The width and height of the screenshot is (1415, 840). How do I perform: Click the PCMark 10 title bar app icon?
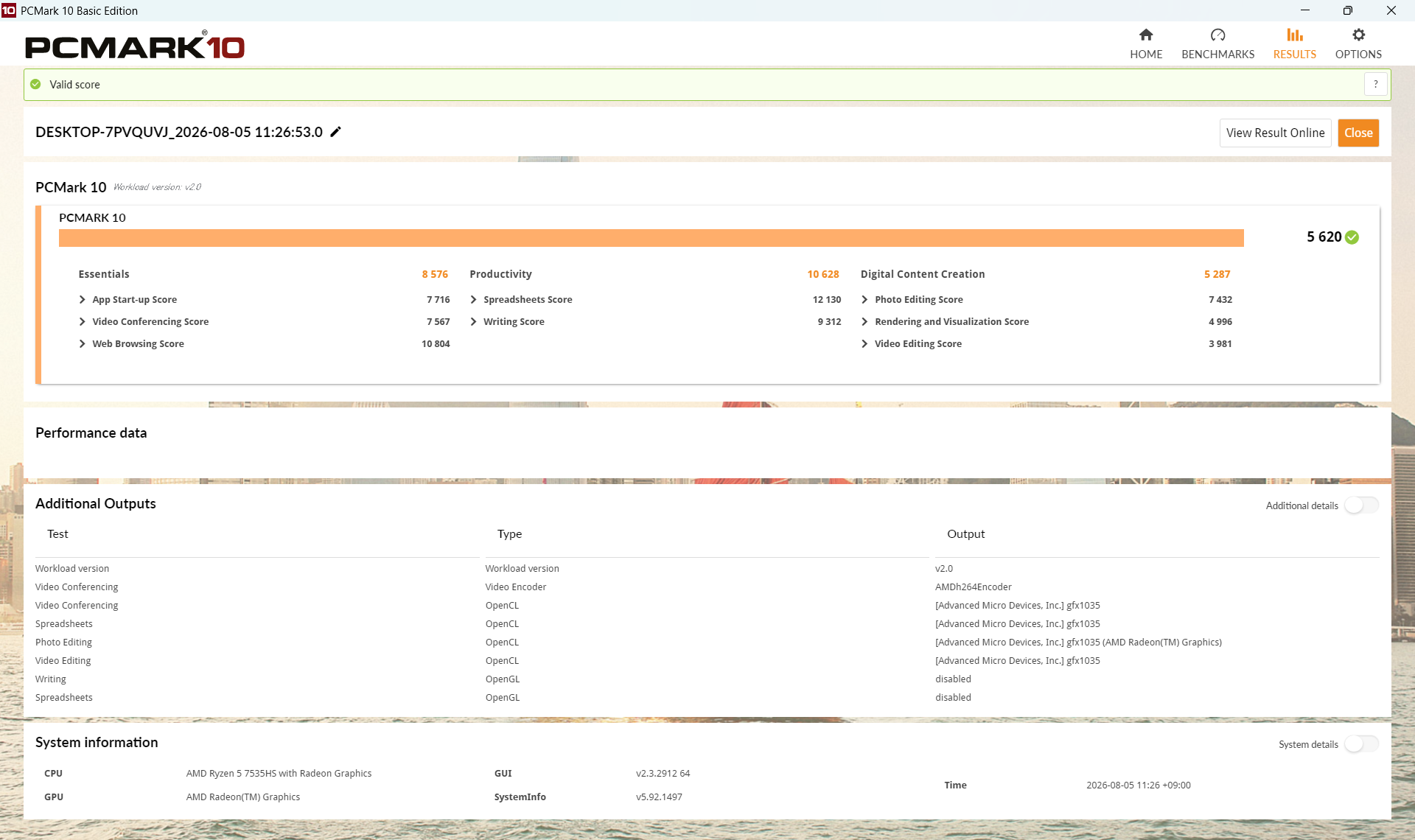pyautogui.click(x=9, y=10)
